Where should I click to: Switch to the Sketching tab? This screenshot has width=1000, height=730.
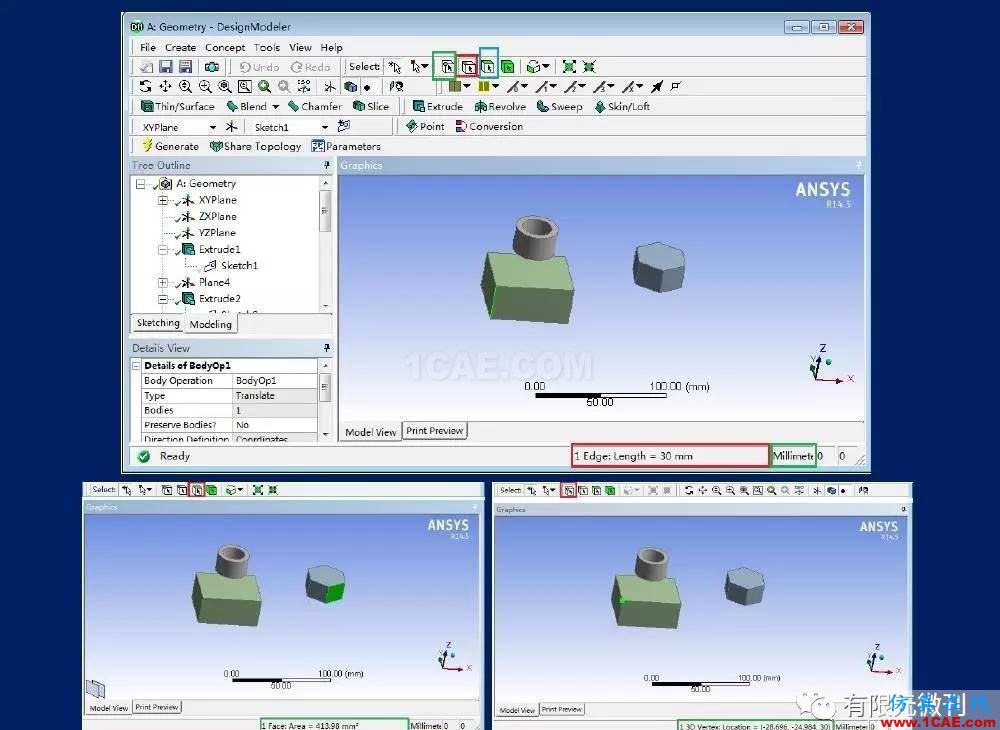157,323
